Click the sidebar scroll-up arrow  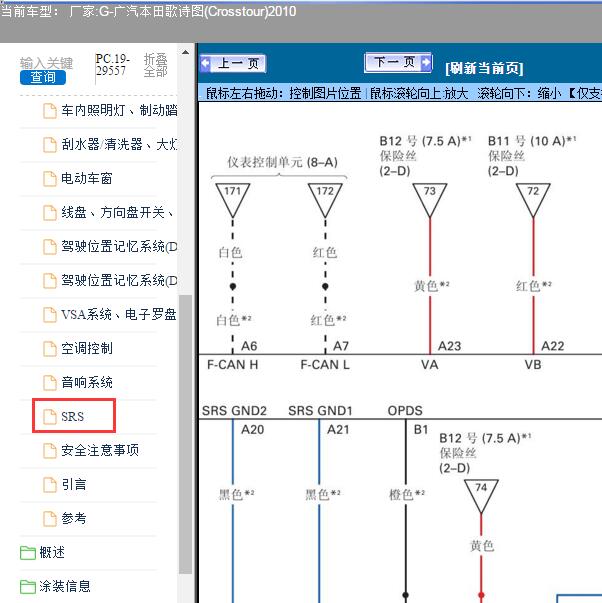(x=185, y=52)
